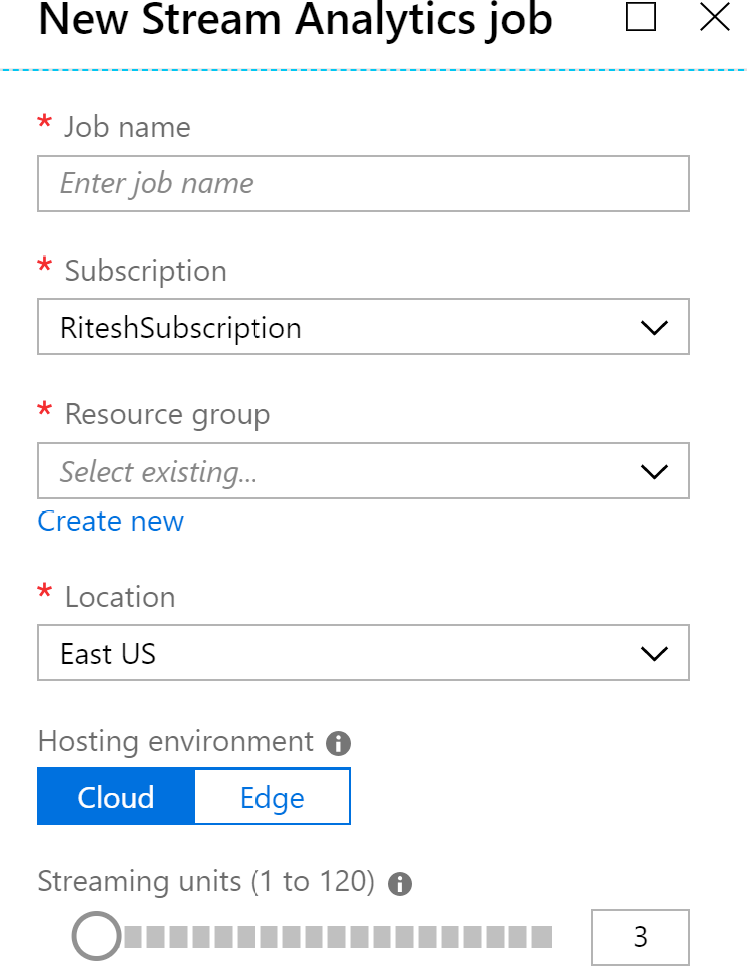Screen dimensions: 747x966
Task: Click the Create new link
Action: (x=111, y=521)
